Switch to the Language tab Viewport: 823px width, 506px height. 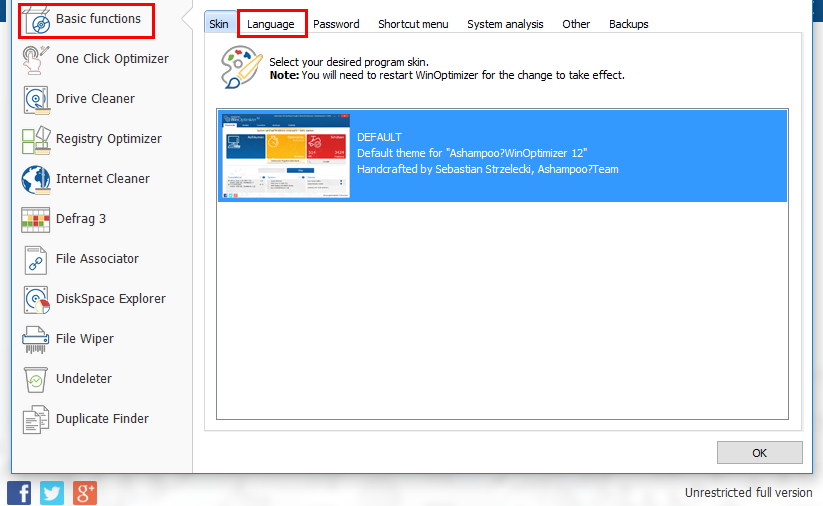point(271,24)
